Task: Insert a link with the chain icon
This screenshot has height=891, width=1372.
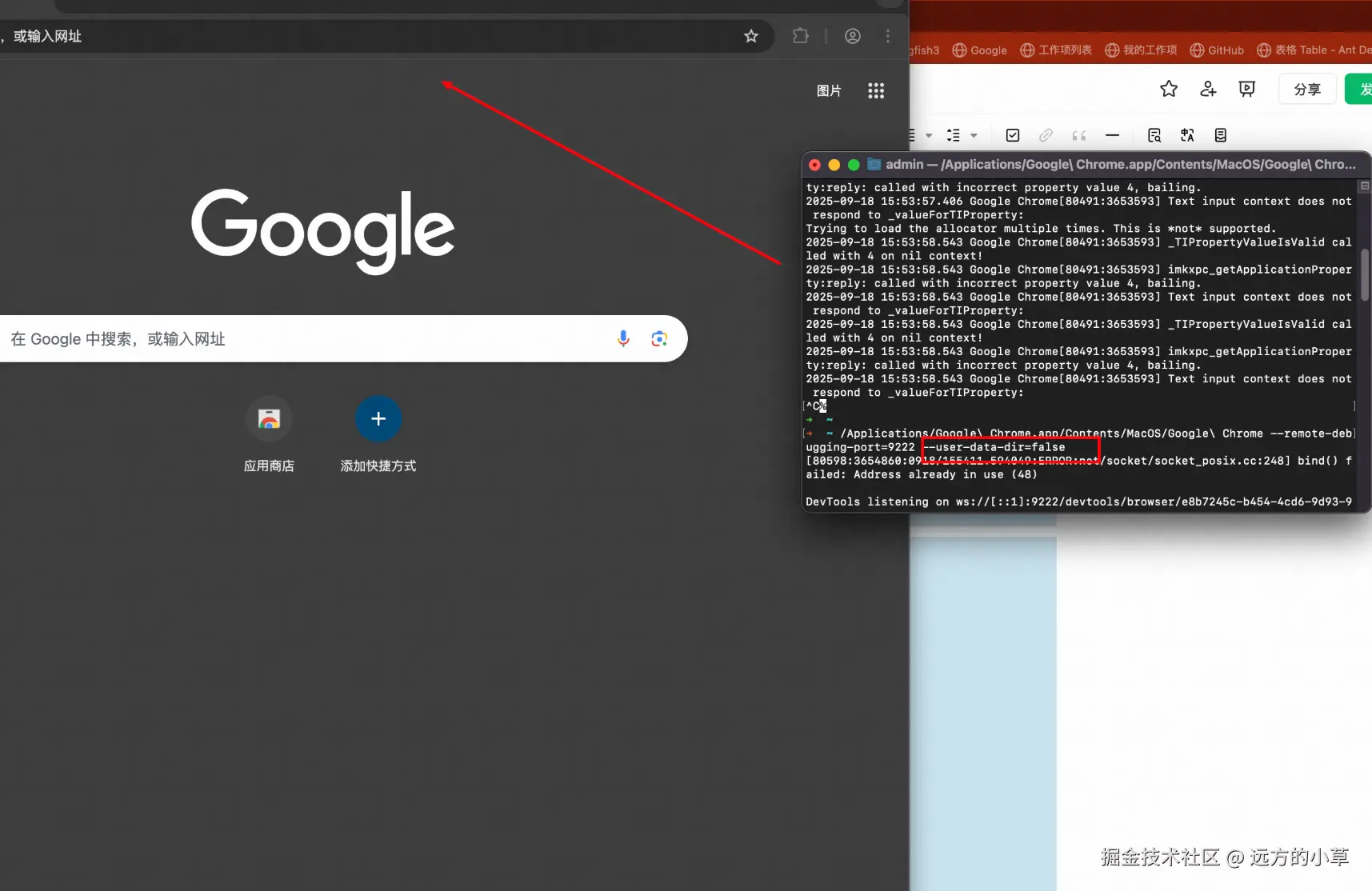Action: (1046, 135)
